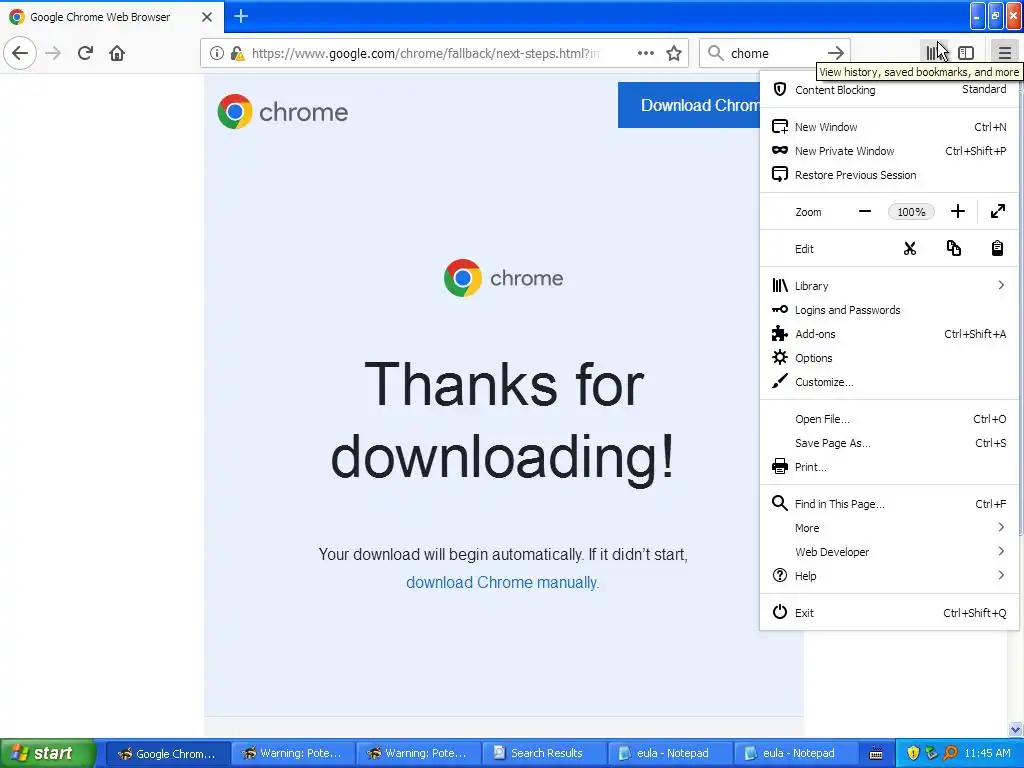Select New Window from menu
This screenshot has height=768, width=1024.
tap(889, 127)
